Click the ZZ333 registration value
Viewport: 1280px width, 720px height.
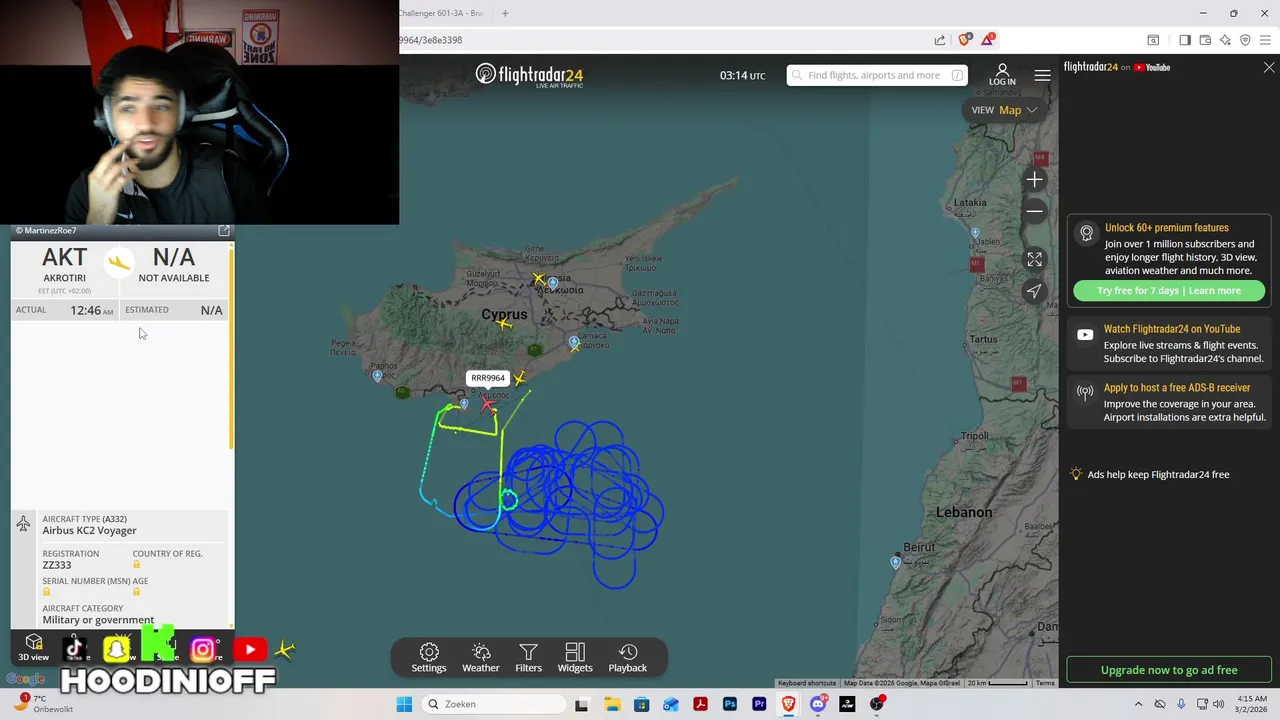57,565
